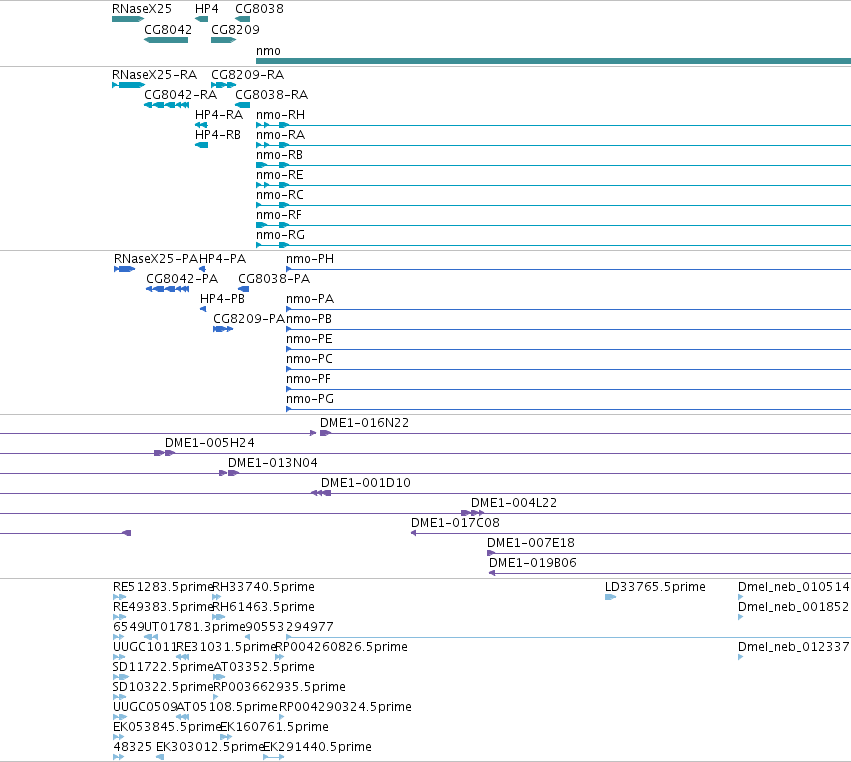Click the DME1-005H24 clone label

tap(209, 443)
